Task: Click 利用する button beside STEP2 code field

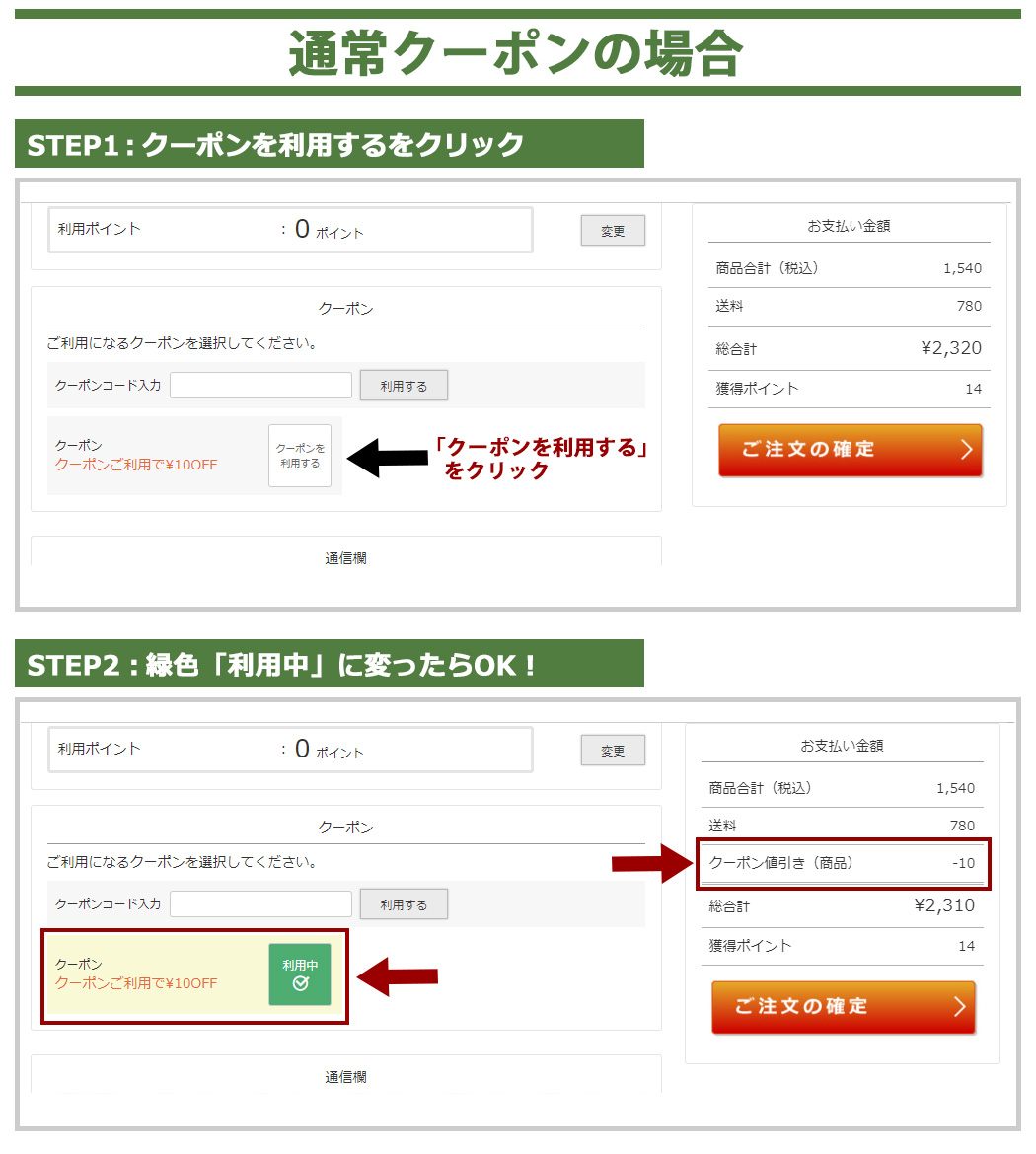Action: [x=404, y=903]
